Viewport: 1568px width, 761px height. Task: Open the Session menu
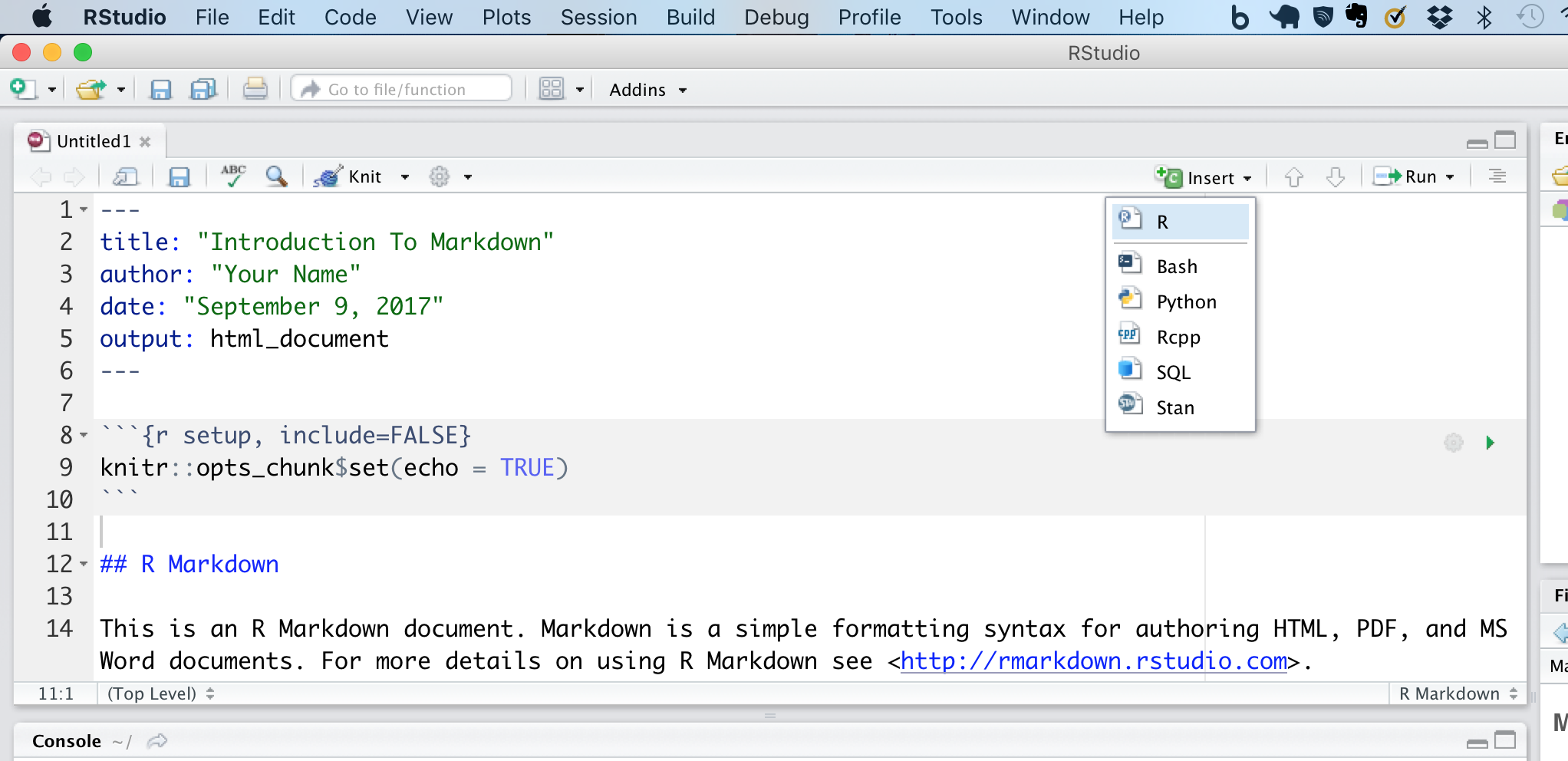pos(598,17)
